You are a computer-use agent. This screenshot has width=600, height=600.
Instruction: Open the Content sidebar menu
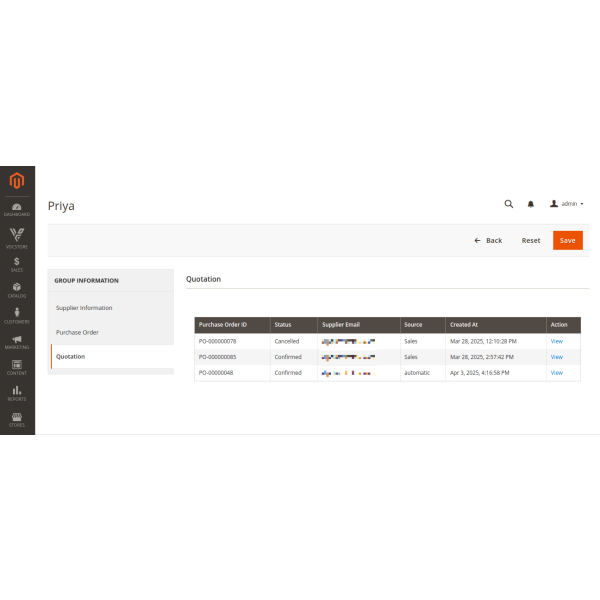(17, 369)
